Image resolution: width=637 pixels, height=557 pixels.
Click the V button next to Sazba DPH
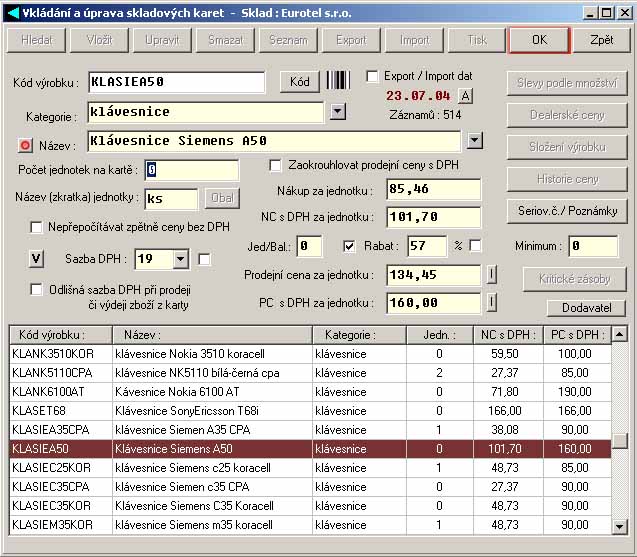(x=36, y=259)
